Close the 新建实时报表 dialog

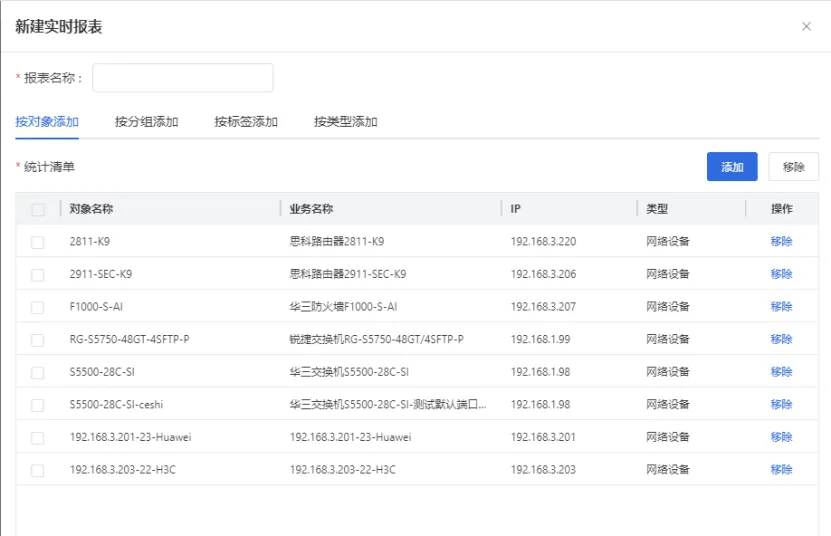tap(806, 27)
